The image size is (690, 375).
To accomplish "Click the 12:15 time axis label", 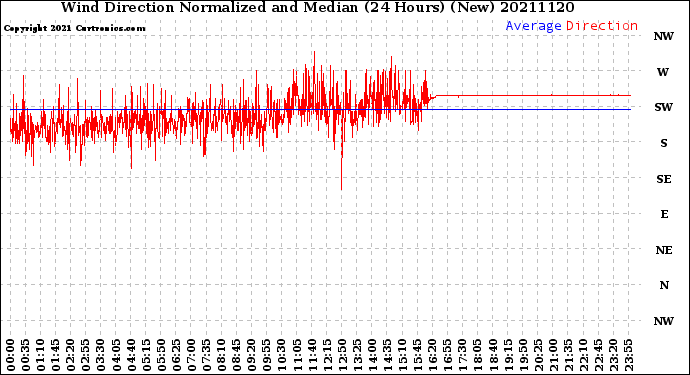I will tap(327, 355).
